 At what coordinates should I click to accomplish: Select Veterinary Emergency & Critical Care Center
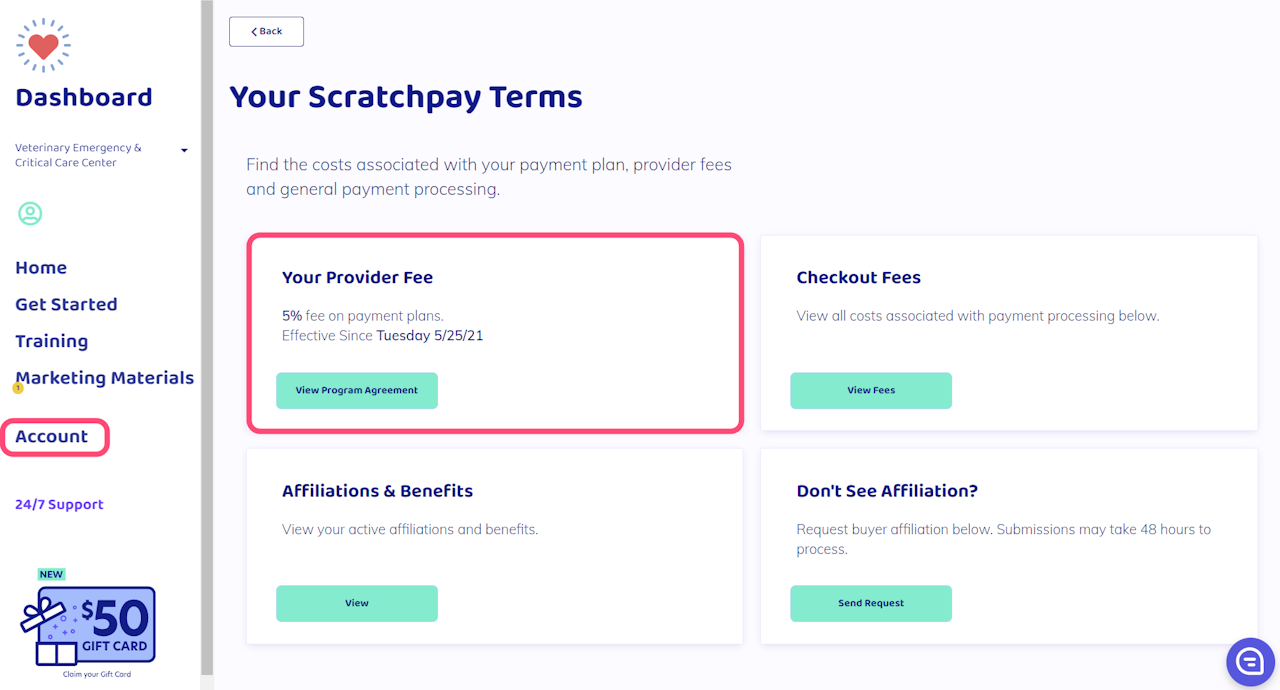pos(78,155)
